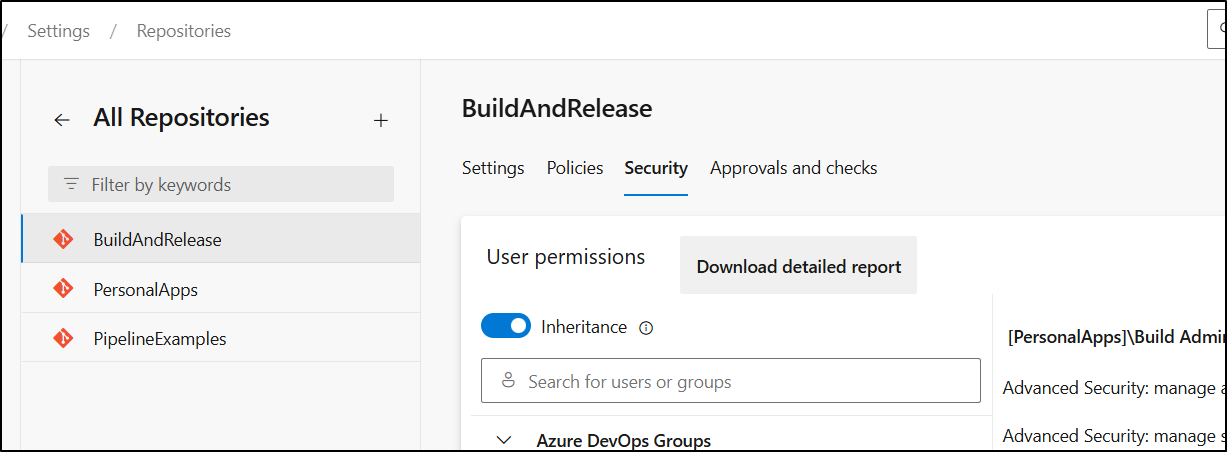This screenshot has width=1227, height=452.
Task: Turn off the Inheritance toggle
Action: click(x=506, y=326)
